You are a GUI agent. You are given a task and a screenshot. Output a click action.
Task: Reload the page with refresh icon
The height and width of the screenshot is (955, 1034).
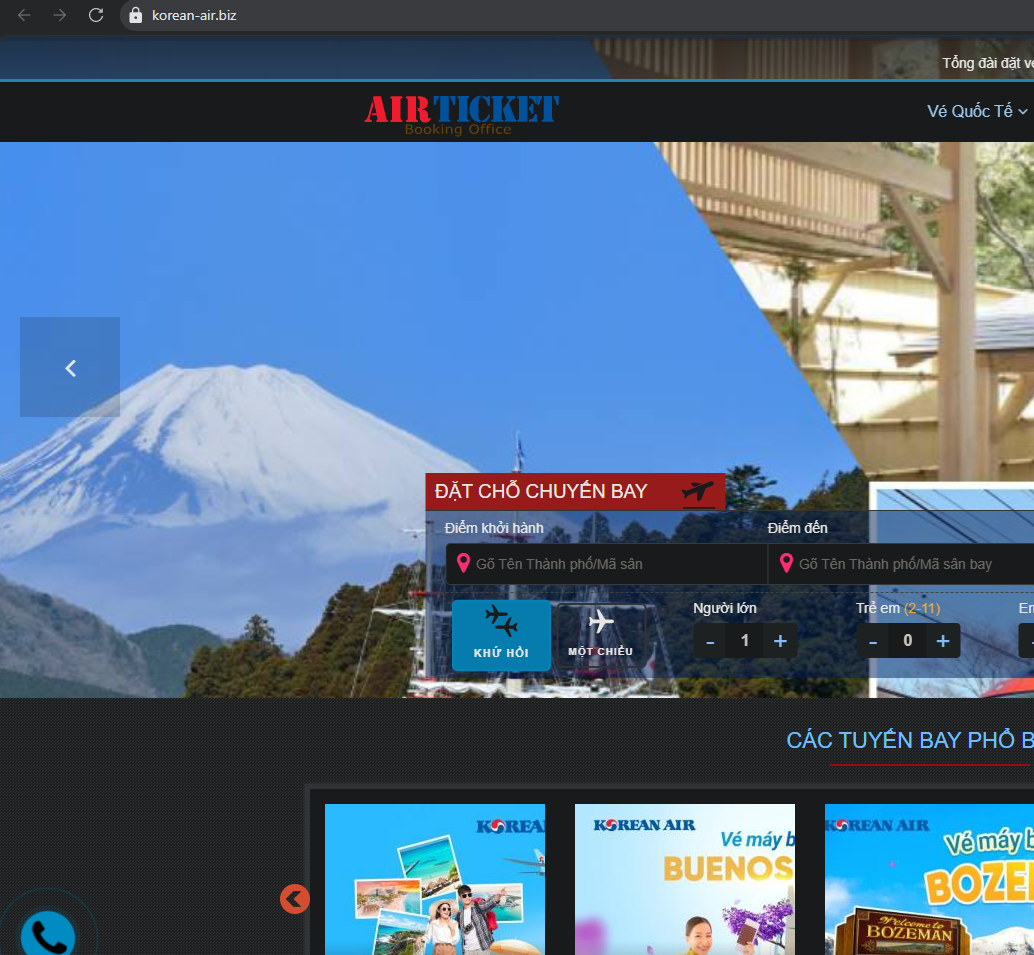[96, 15]
